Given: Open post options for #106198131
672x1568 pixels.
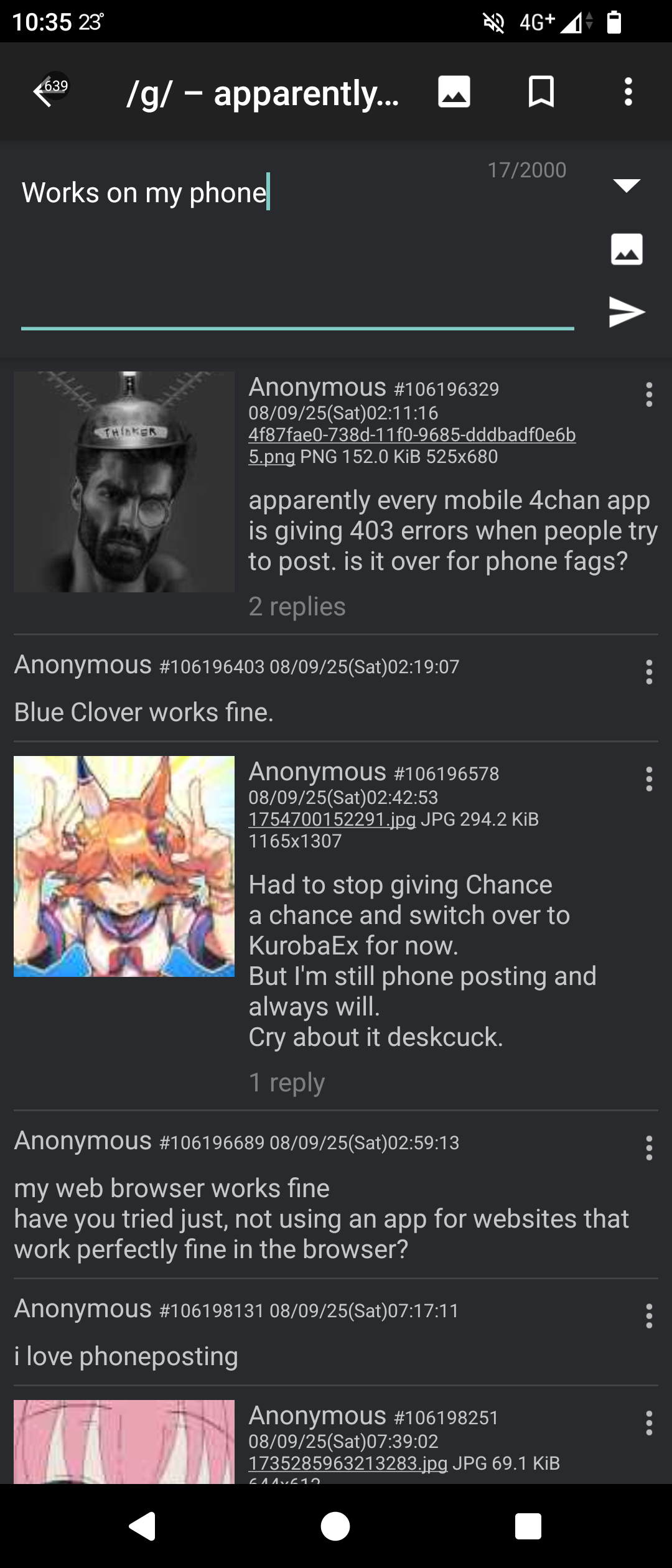Looking at the screenshot, I should point(649,1316).
